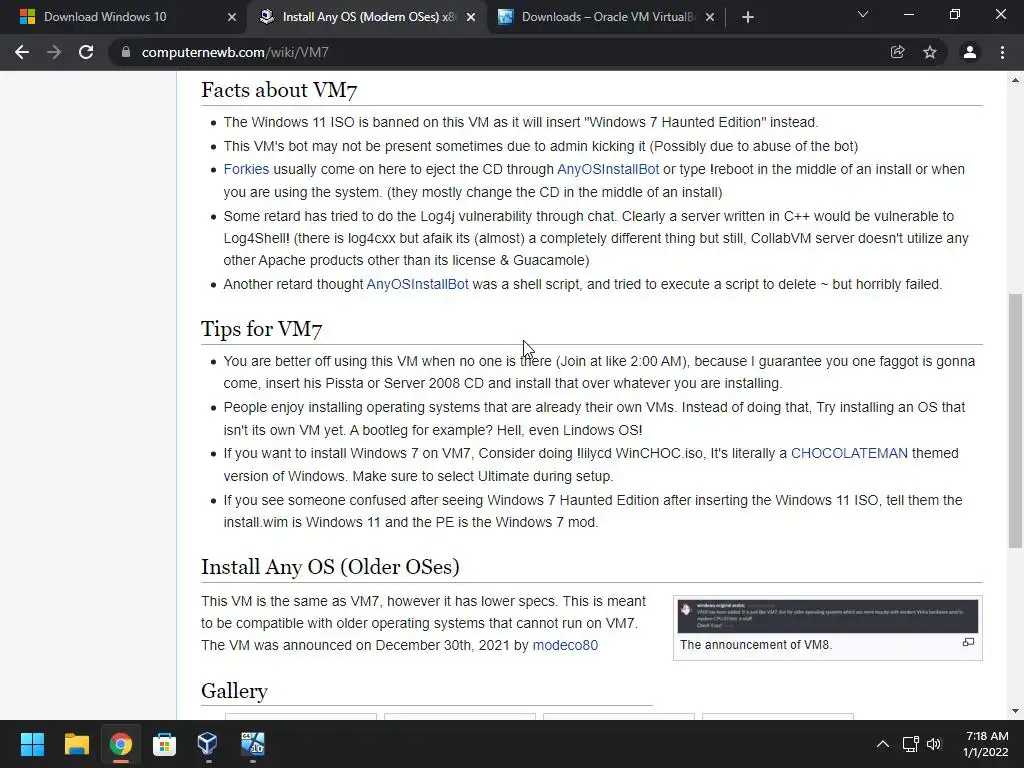Open AnyOSInstallBot link after 'retard thought'
This screenshot has height=768, width=1024.
click(x=417, y=284)
